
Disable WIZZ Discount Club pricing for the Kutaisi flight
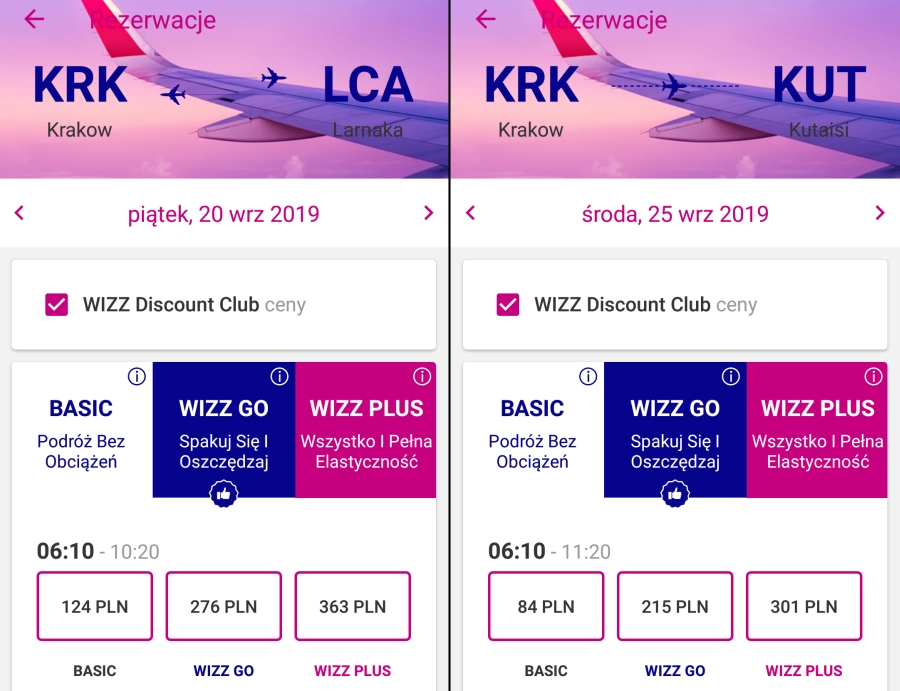tap(507, 304)
